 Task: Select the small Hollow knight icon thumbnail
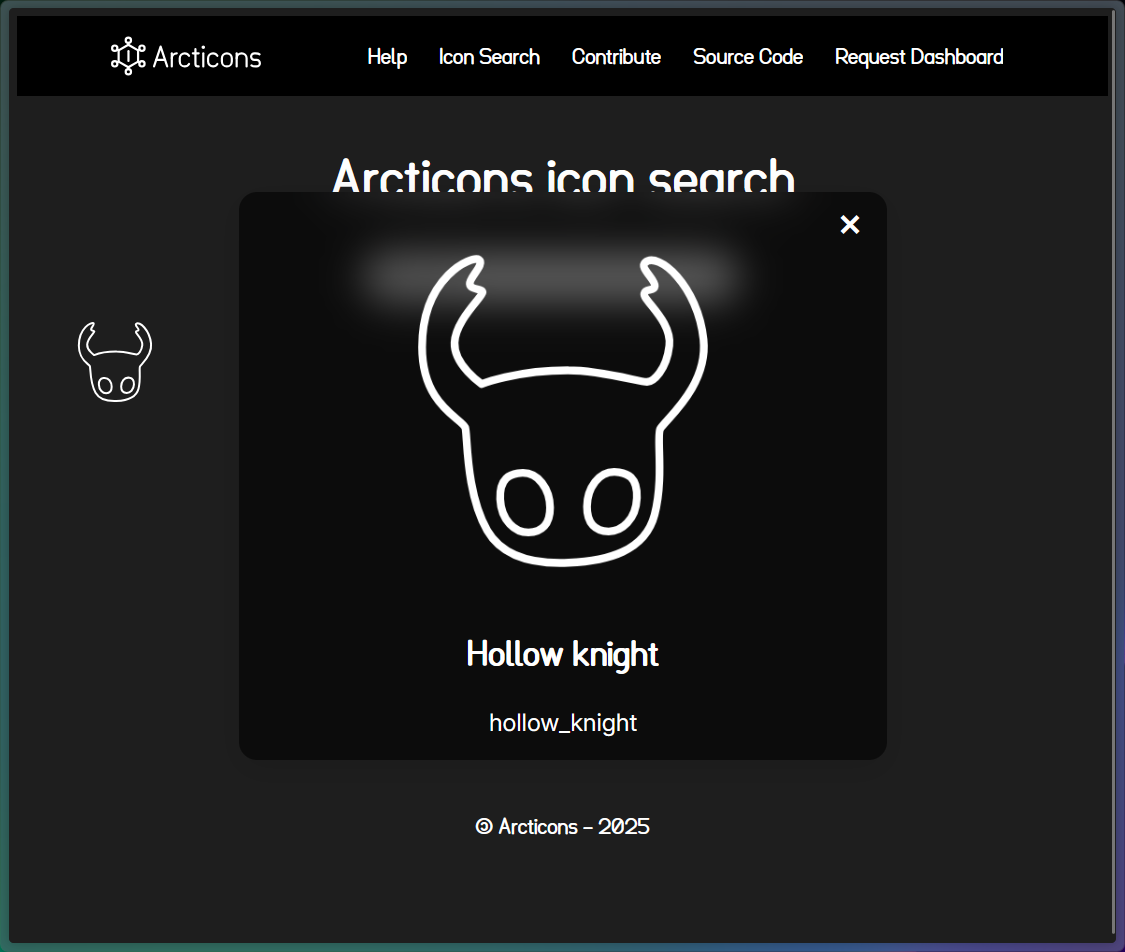coord(115,362)
